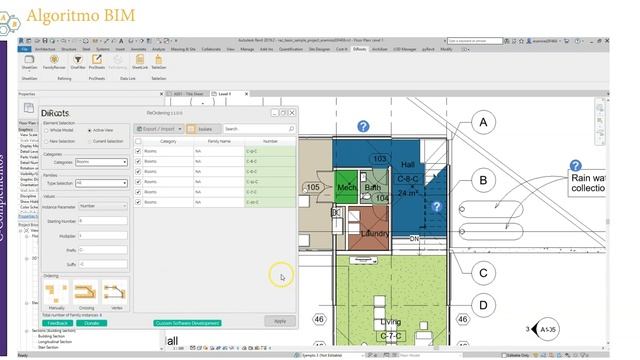Click the section marker A135
Image resolution: width=640 pixels, height=360 pixels.
[547, 329]
